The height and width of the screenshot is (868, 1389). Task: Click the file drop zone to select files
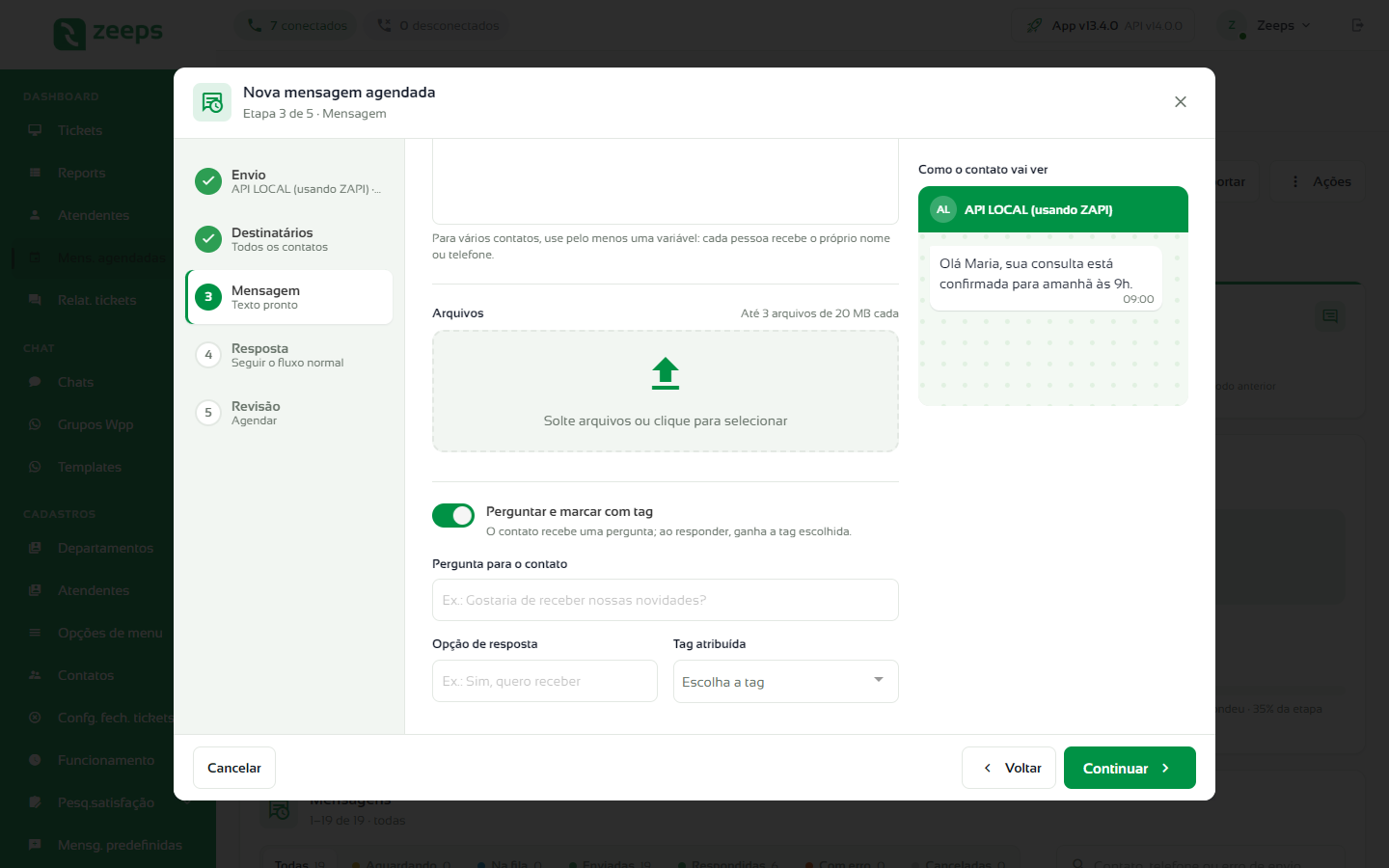point(666,392)
